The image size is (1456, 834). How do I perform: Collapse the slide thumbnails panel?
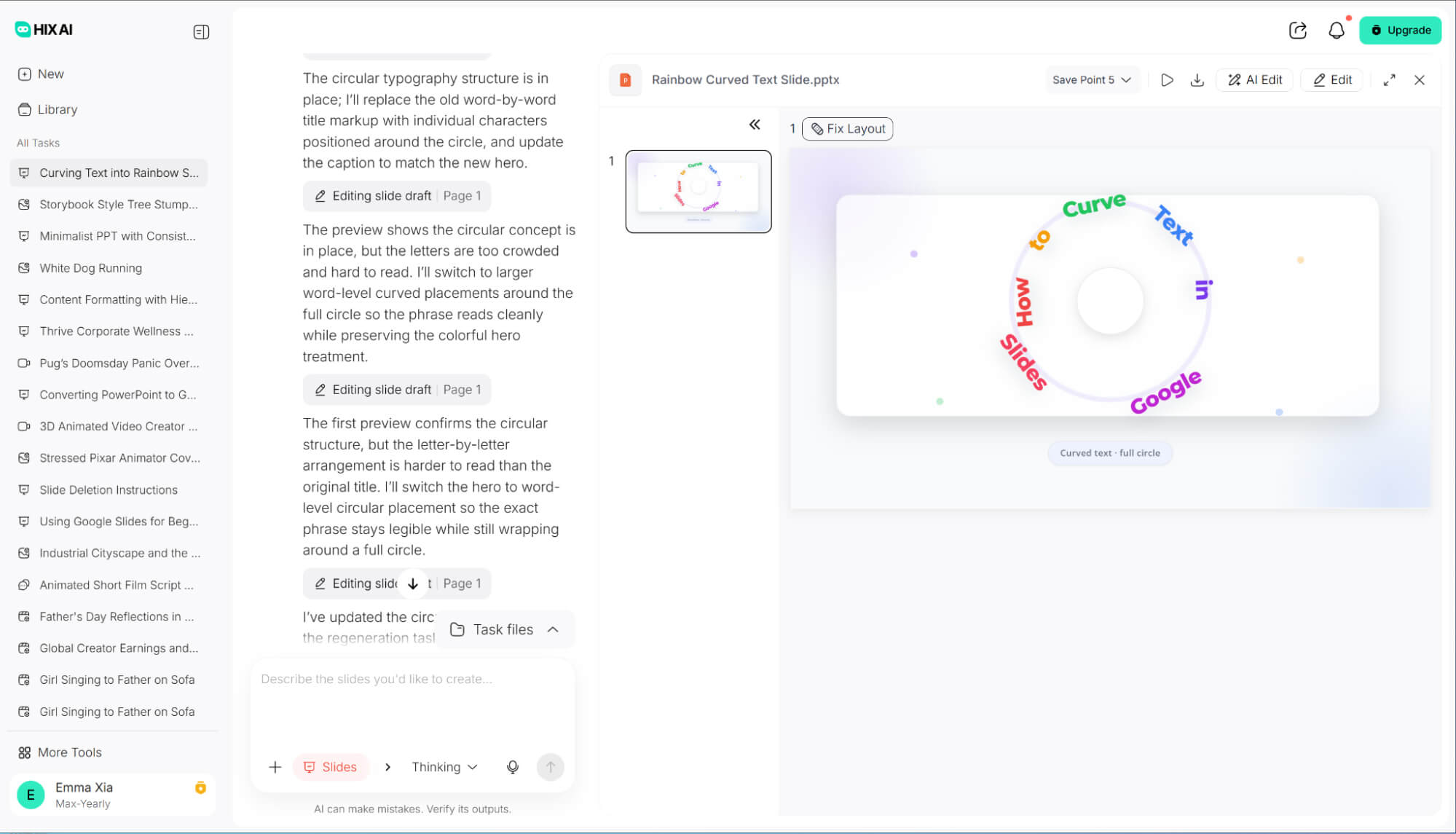(755, 125)
